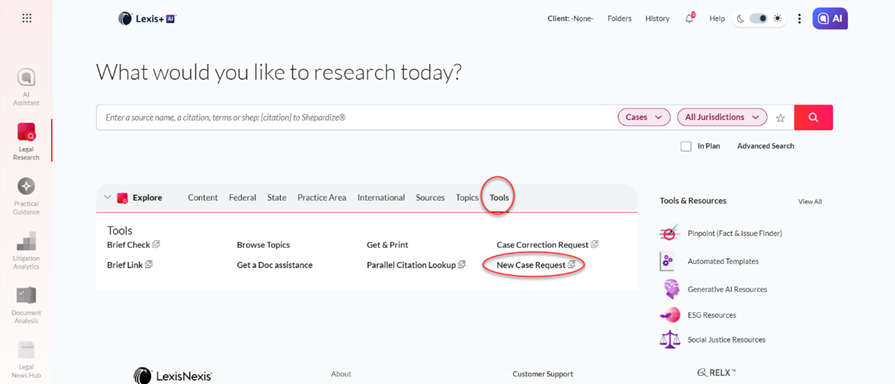Toggle the dark/light theme switch

(759, 19)
